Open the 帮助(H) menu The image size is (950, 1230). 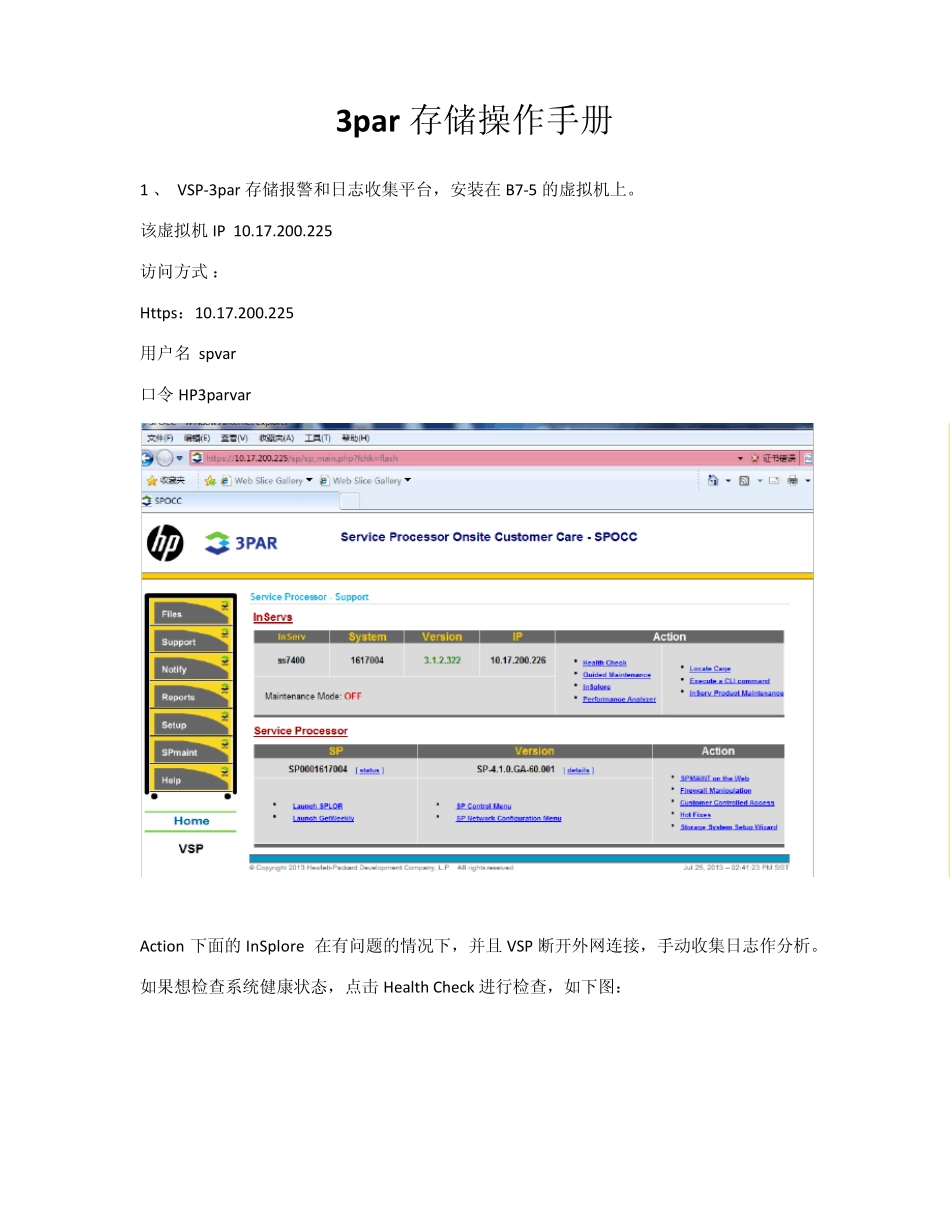pyautogui.click(x=356, y=438)
